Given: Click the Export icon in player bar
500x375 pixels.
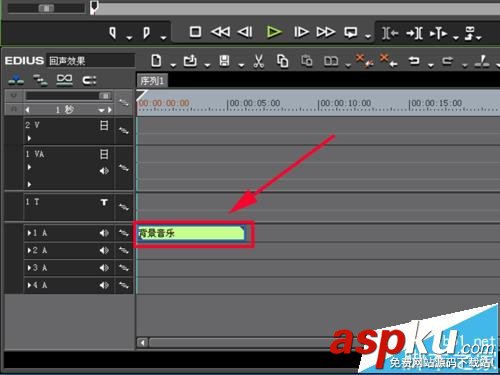Looking at the screenshot, I should 470,33.
